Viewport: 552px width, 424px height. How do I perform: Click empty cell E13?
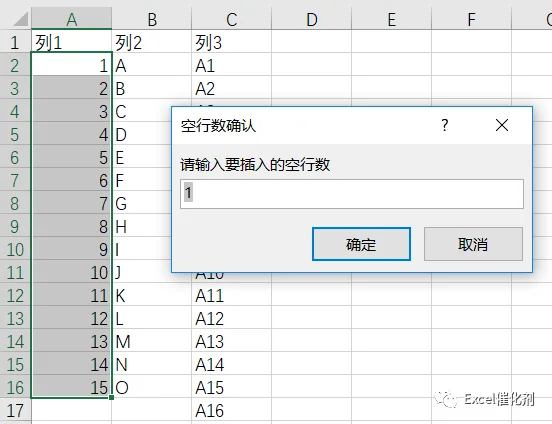pos(391,318)
